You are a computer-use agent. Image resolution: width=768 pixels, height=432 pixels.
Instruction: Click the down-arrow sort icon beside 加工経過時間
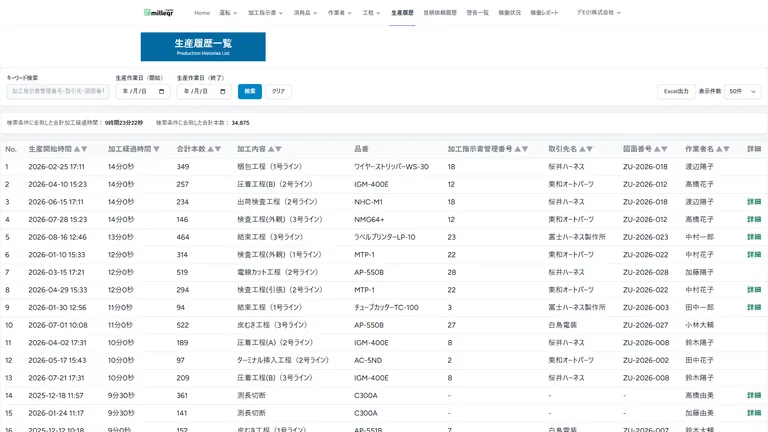point(156,149)
